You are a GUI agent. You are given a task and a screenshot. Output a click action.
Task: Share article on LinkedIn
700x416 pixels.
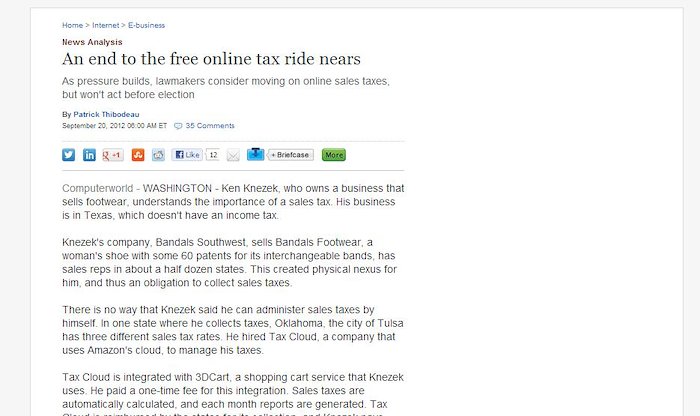tap(89, 155)
